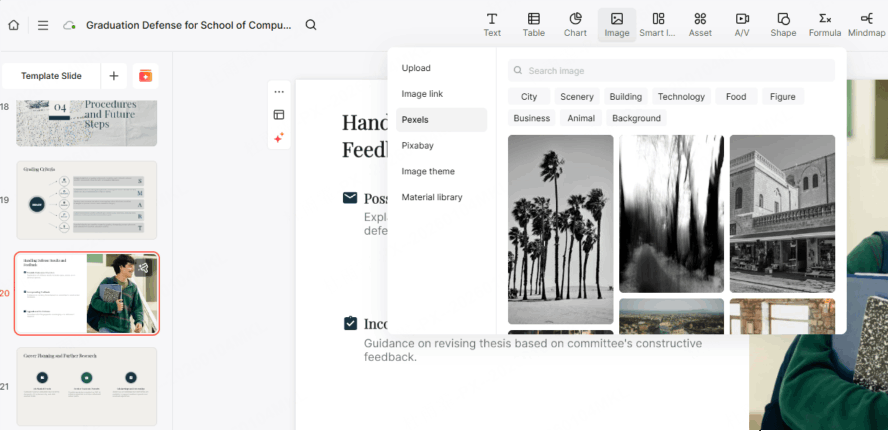The width and height of the screenshot is (888, 431).
Task: Open the Mindmap tool
Action: (866, 25)
